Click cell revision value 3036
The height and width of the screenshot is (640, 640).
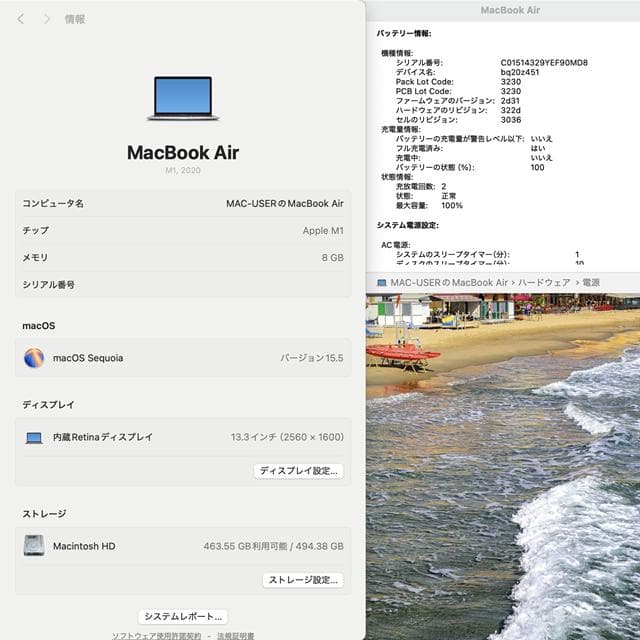point(511,120)
